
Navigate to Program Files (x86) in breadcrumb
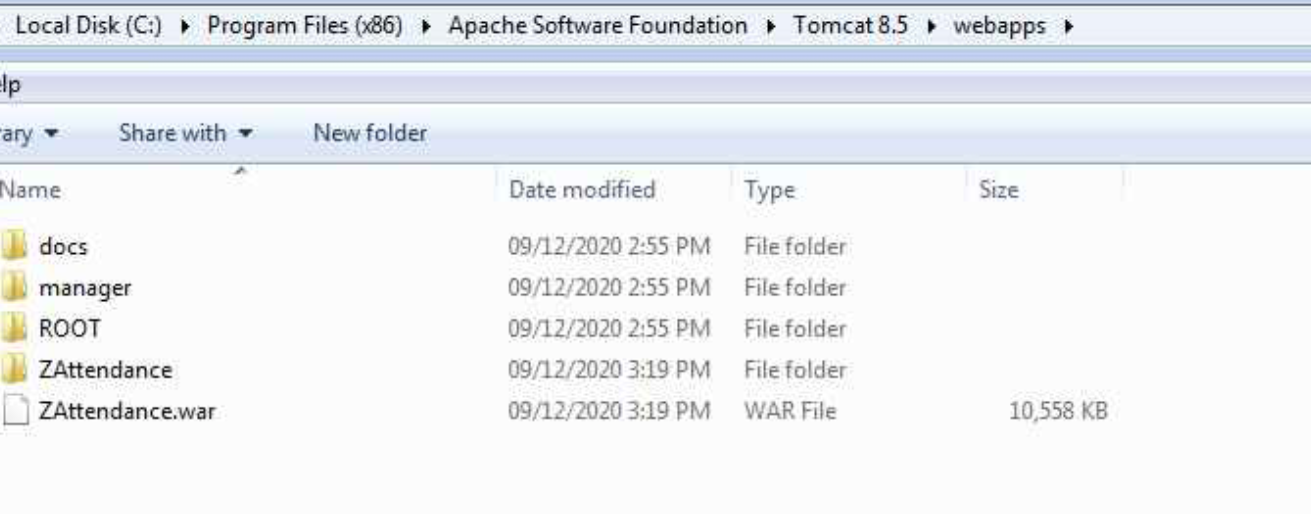(x=305, y=27)
